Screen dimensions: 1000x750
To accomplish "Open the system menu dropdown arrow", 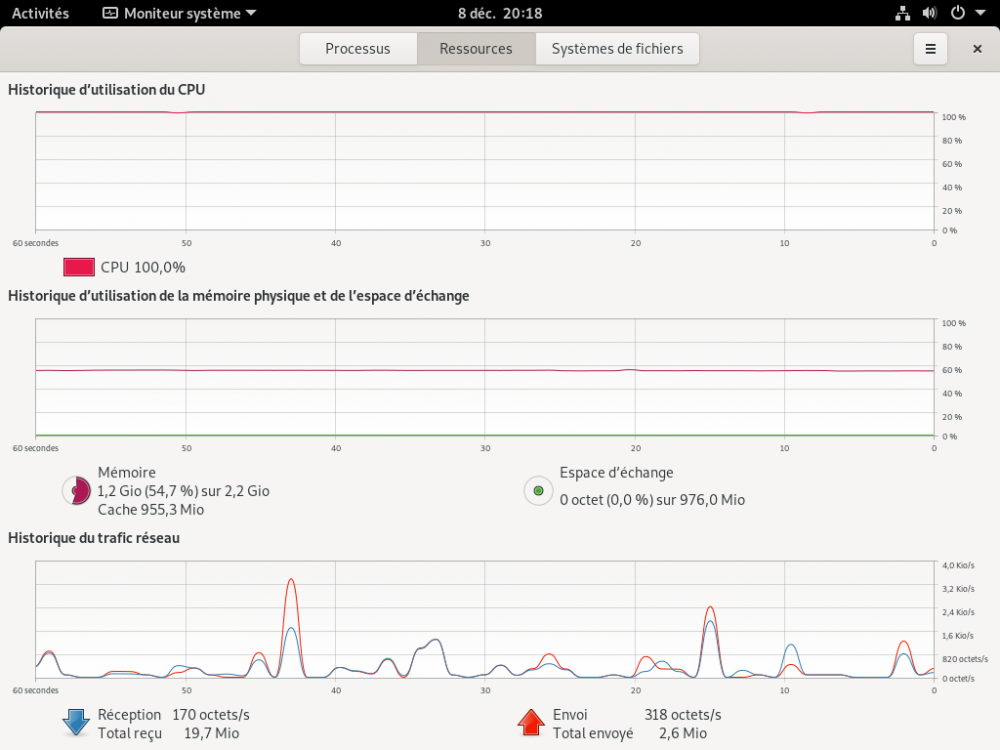I will 980,13.
